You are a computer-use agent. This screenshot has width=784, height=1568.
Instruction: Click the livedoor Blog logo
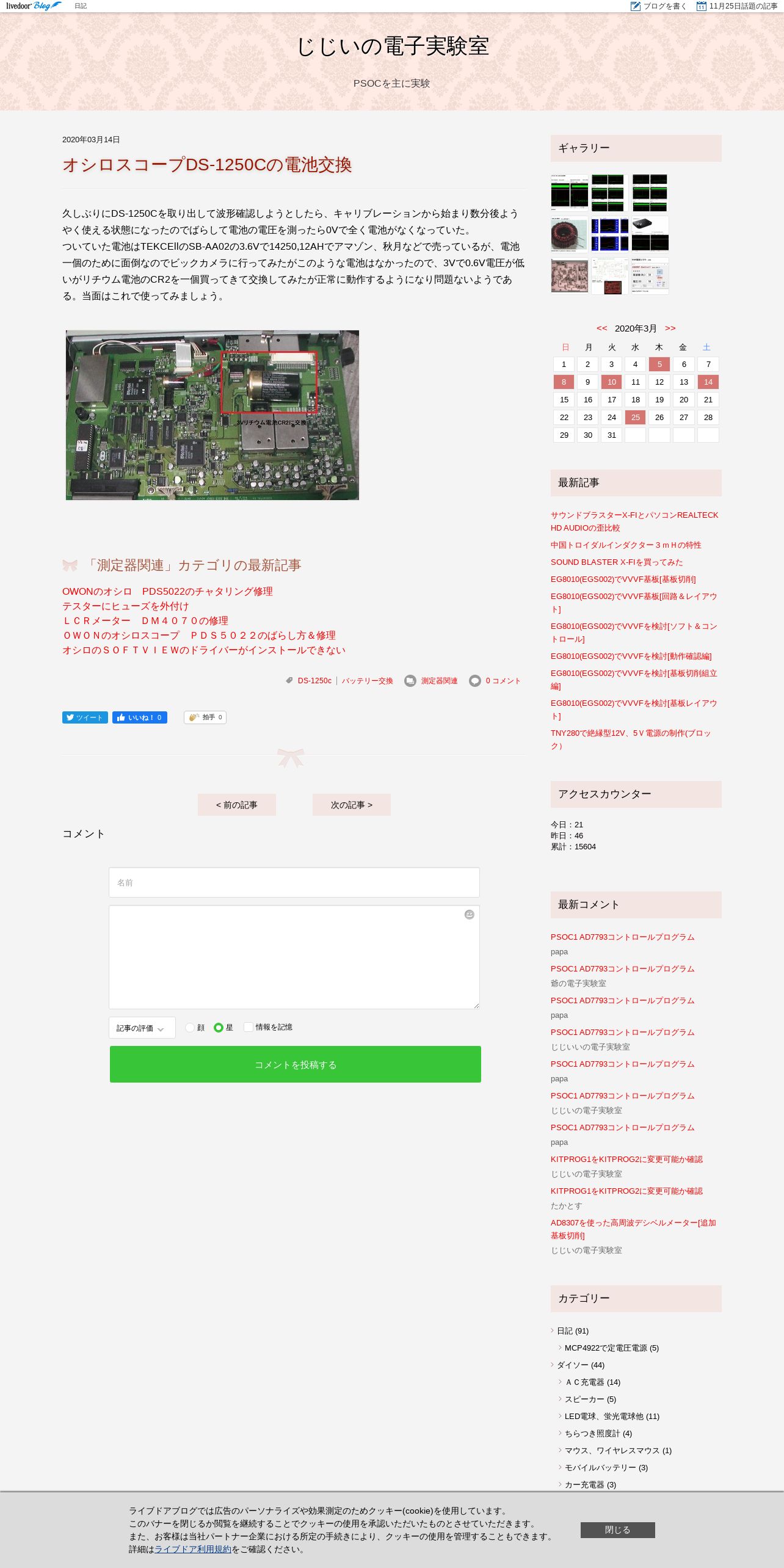[34, 6]
